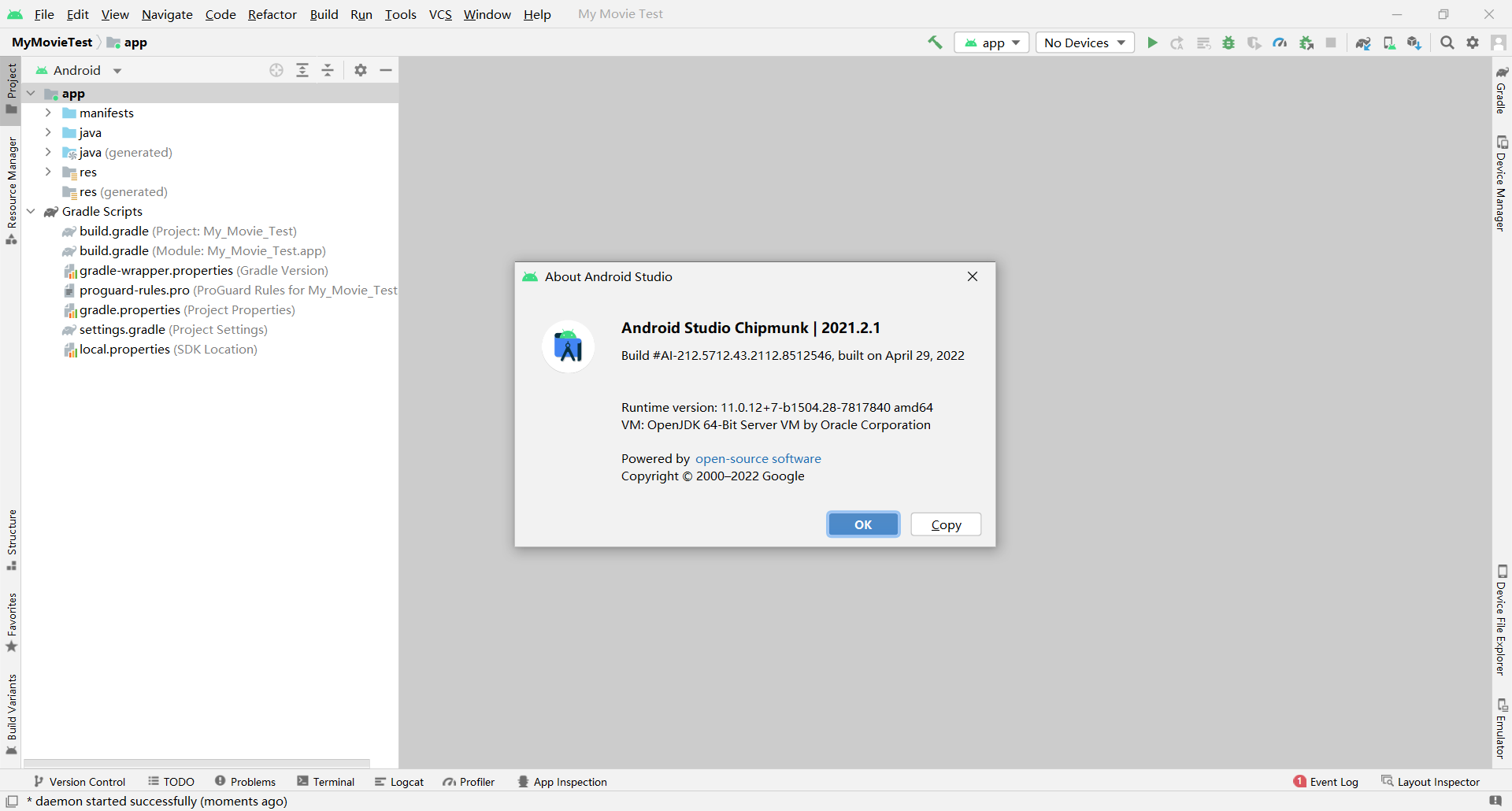Viewport: 1512px width, 811px height.
Task: Open the SDK Manager icon in toolbar
Action: coord(1414,43)
